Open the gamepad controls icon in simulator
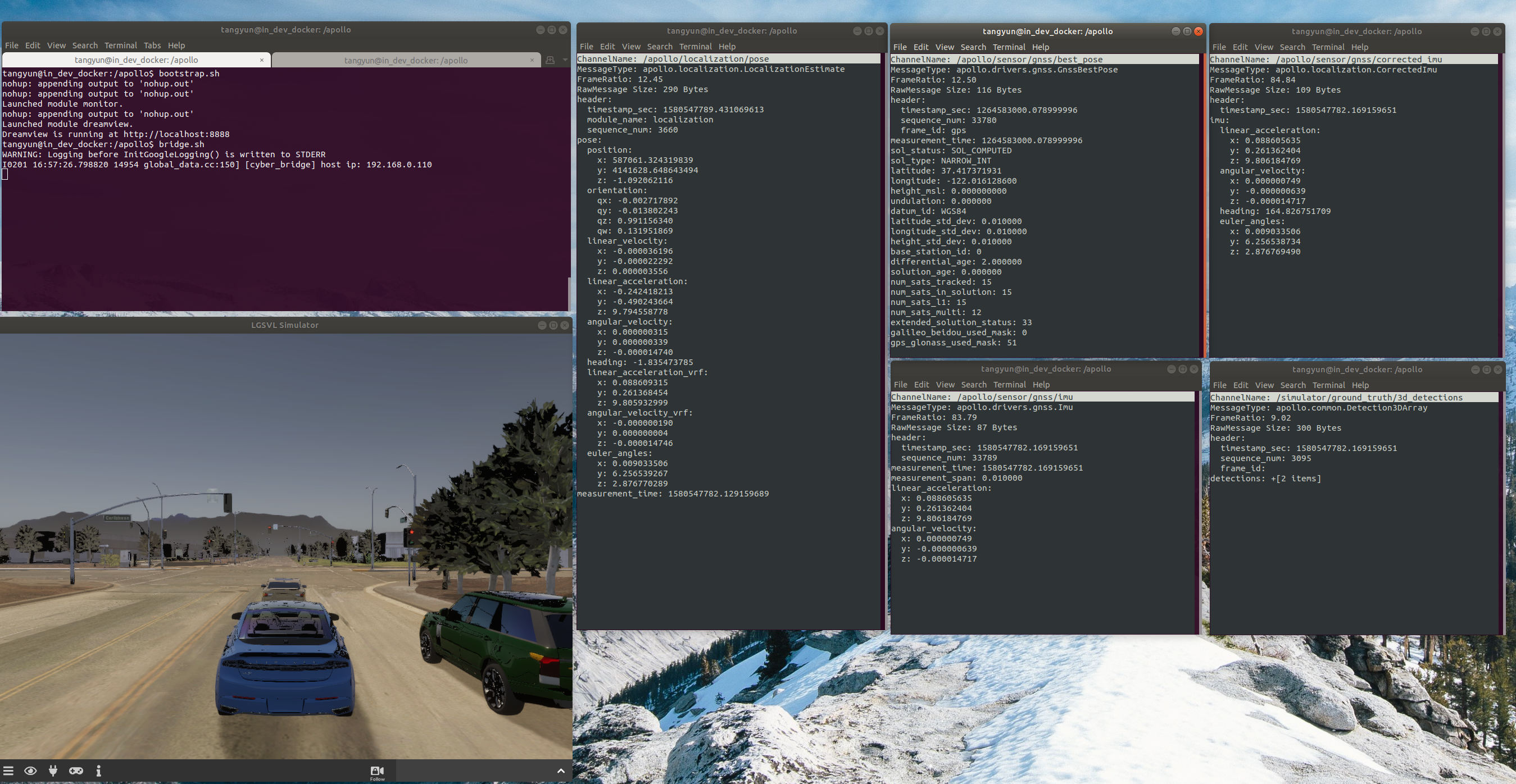This screenshot has width=1516, height=784. 76,771
